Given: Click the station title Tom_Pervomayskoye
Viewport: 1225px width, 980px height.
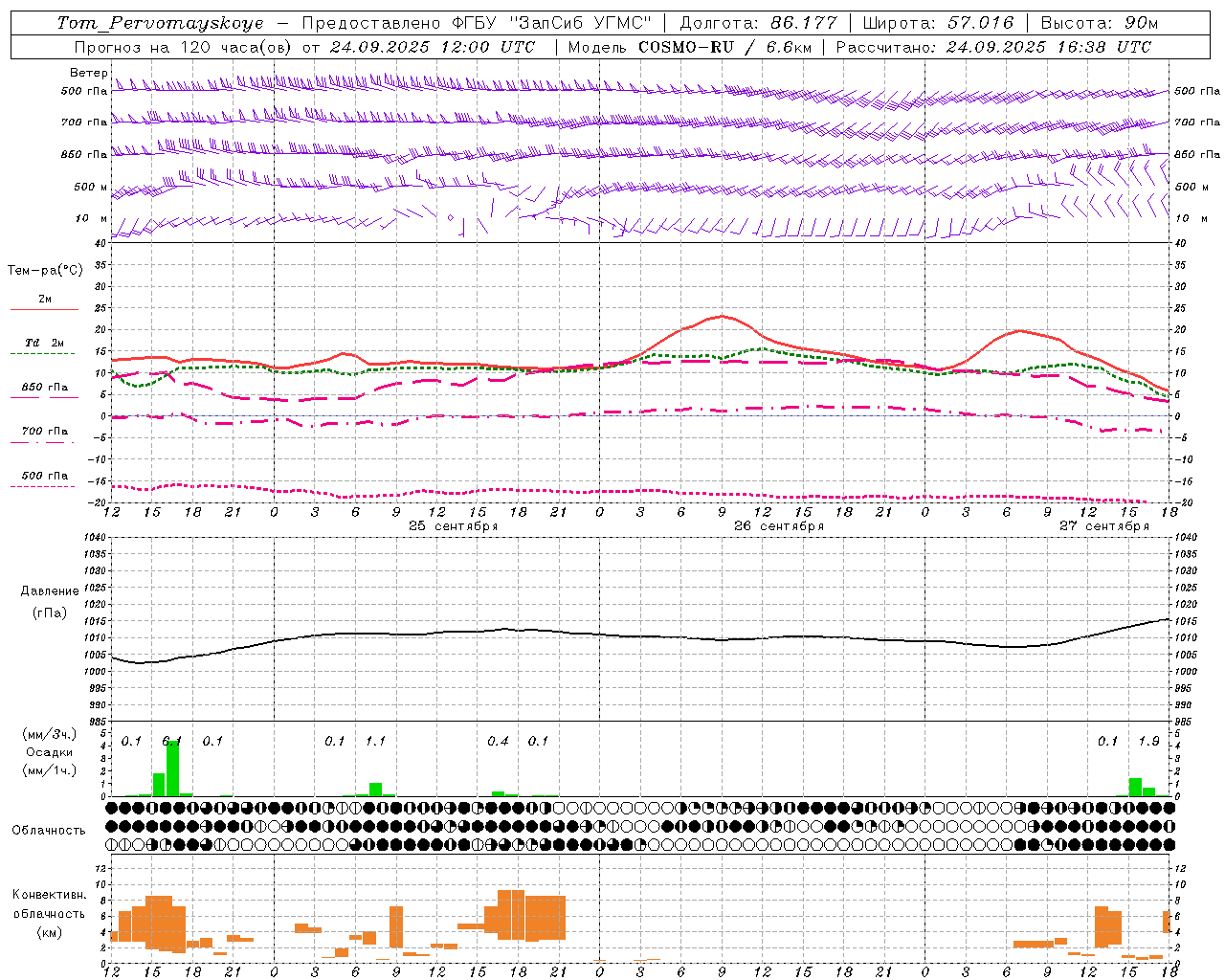Looking at the screenshot, I should 160,23.
